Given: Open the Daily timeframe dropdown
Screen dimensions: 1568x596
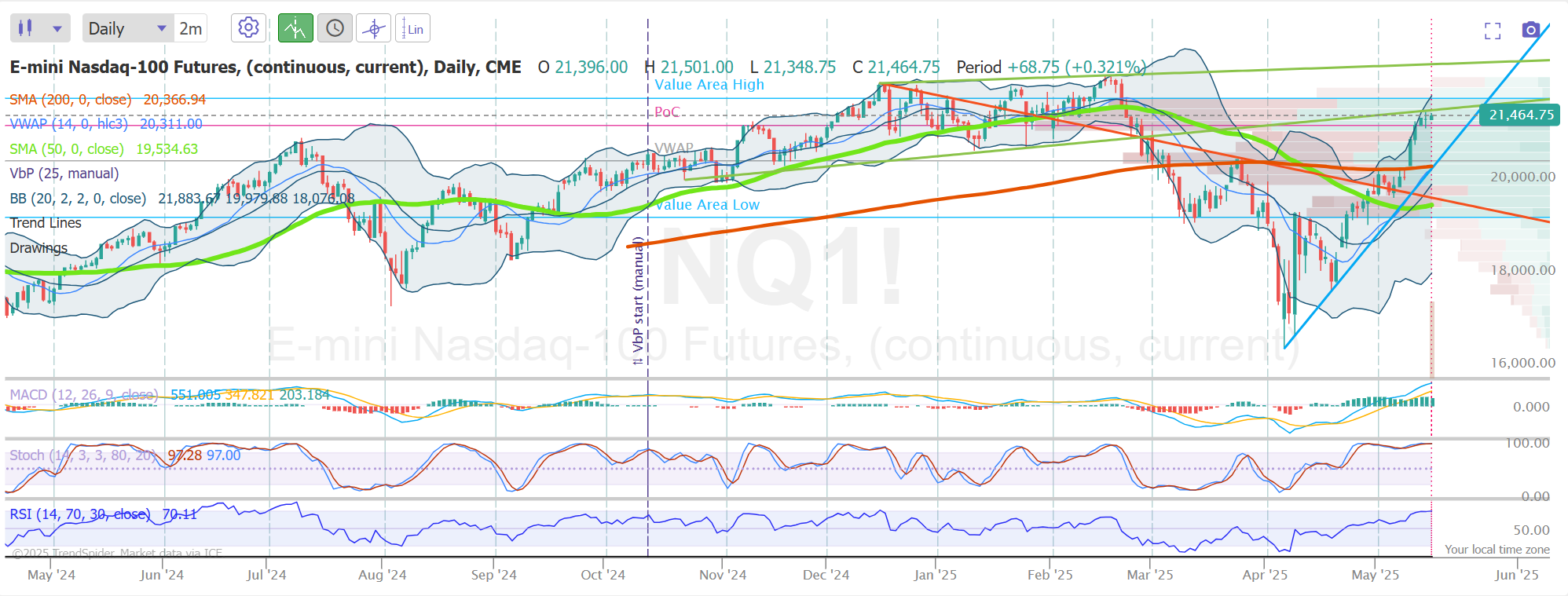Looking at the screenshot, I should click(x=127, y=28).
